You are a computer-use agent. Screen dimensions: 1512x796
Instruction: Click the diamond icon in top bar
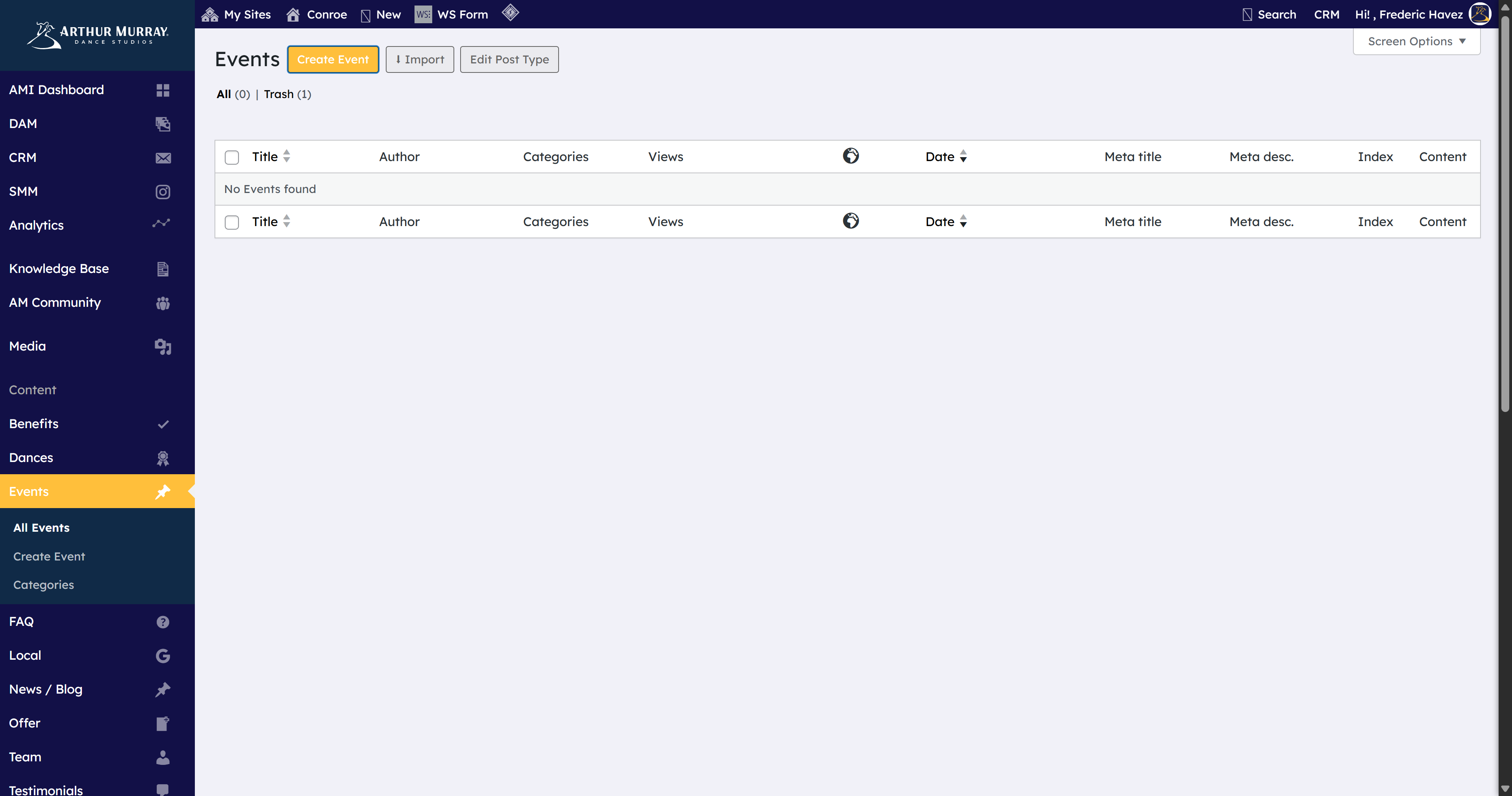510,12
